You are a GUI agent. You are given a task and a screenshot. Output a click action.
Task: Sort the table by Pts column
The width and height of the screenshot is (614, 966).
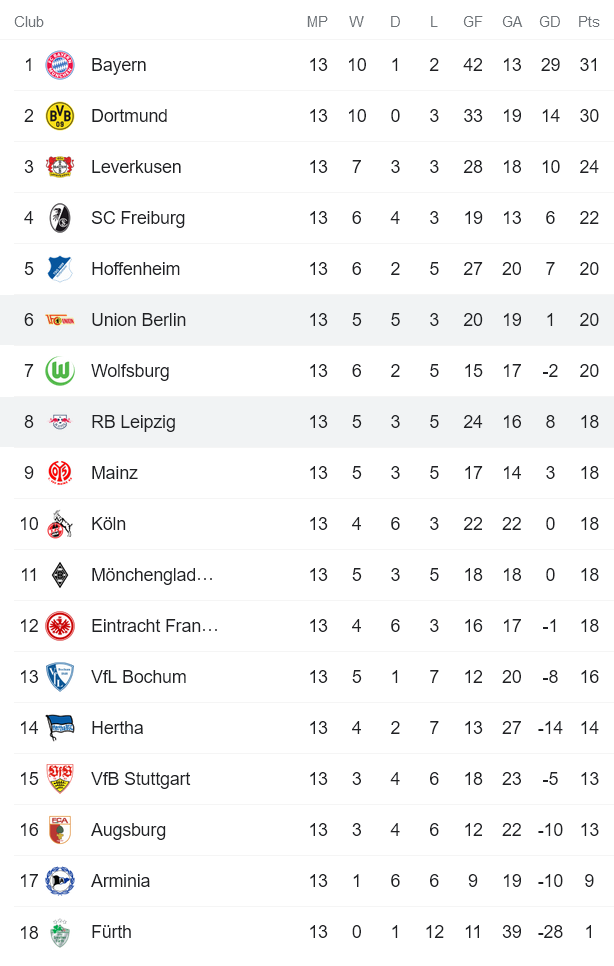coord(588,21)
